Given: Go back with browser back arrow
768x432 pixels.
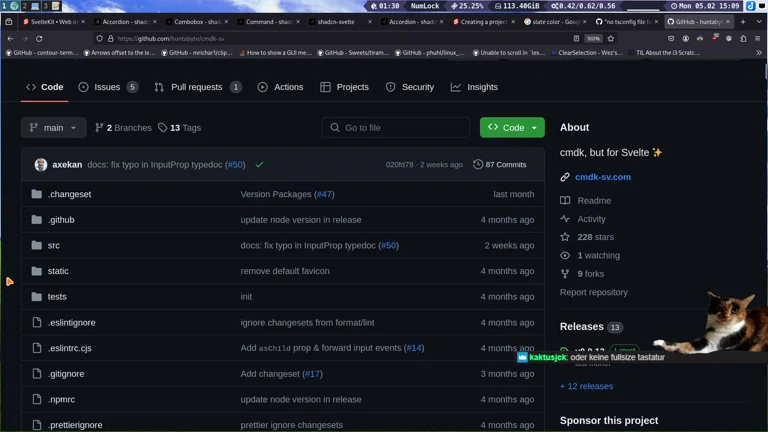Looking at the screenshot, I should pos(10,38).
